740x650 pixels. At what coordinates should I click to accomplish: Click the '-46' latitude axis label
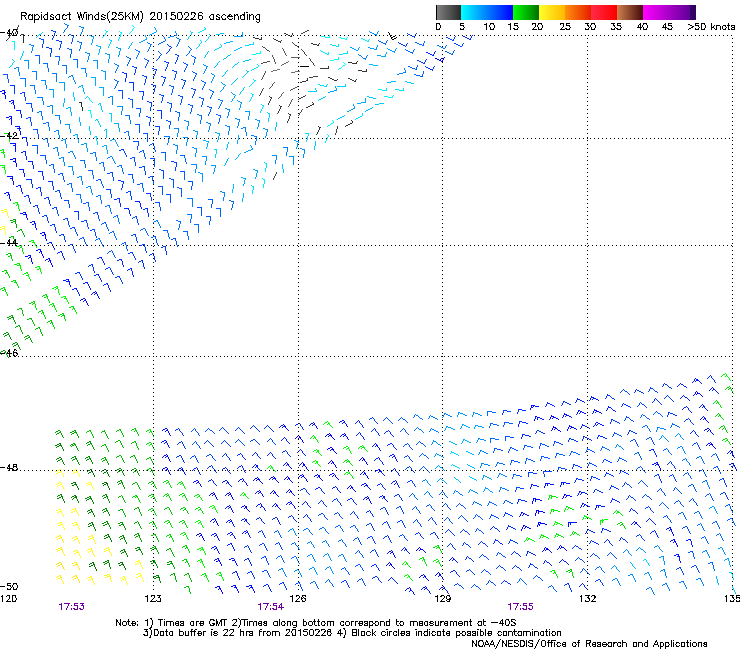(9, 353)
